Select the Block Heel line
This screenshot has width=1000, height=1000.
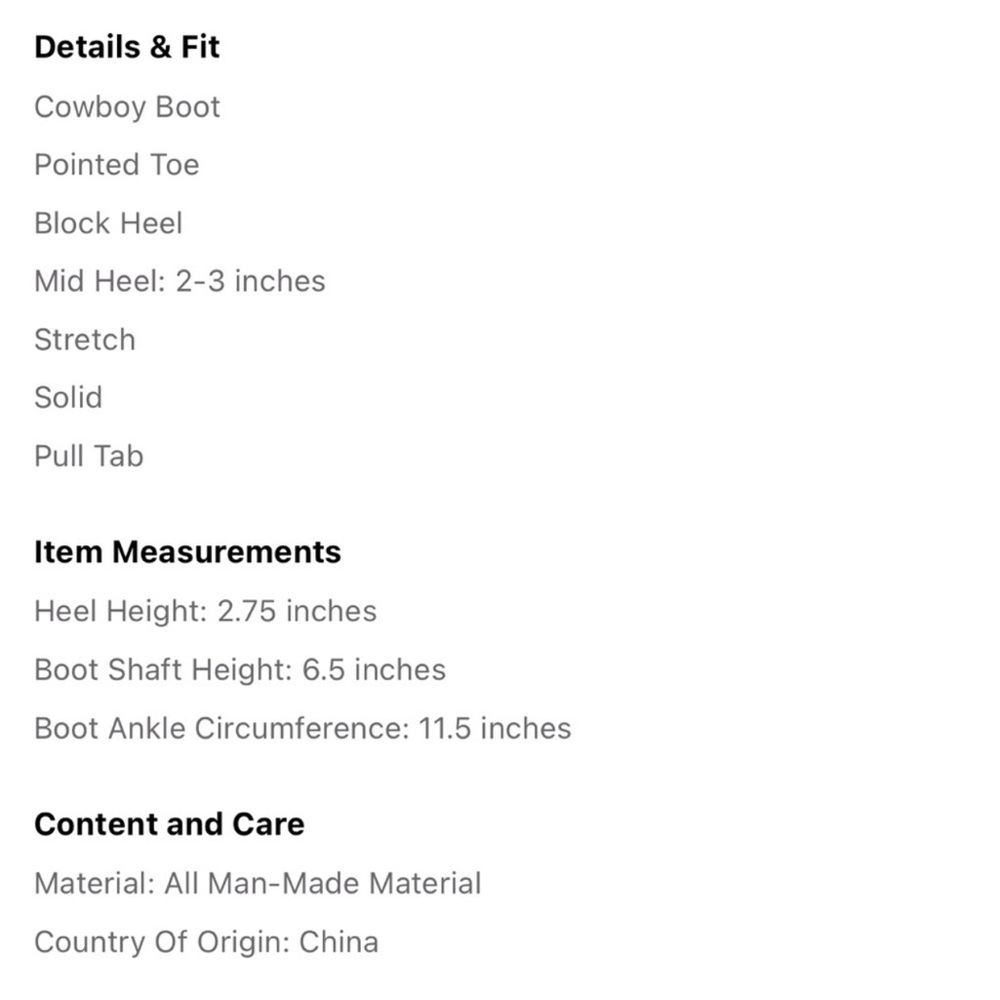[x=108, y=223]
